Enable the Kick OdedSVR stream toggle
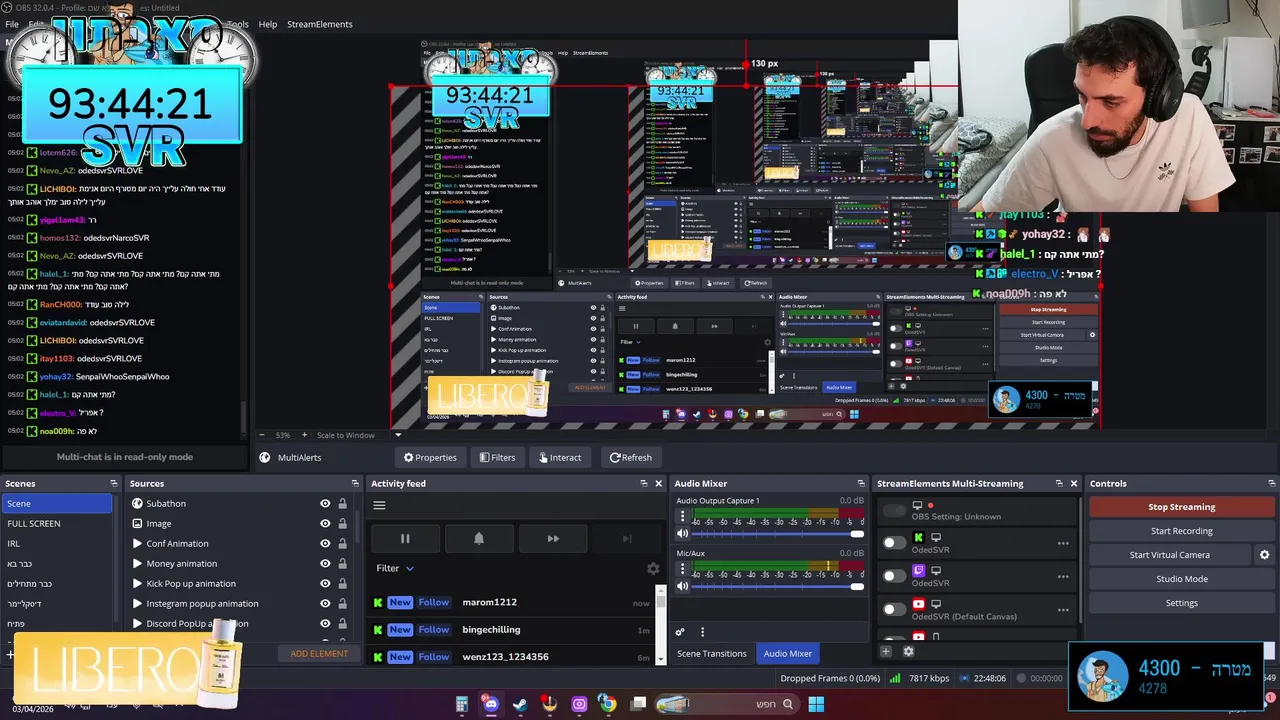 pos(894,543)
